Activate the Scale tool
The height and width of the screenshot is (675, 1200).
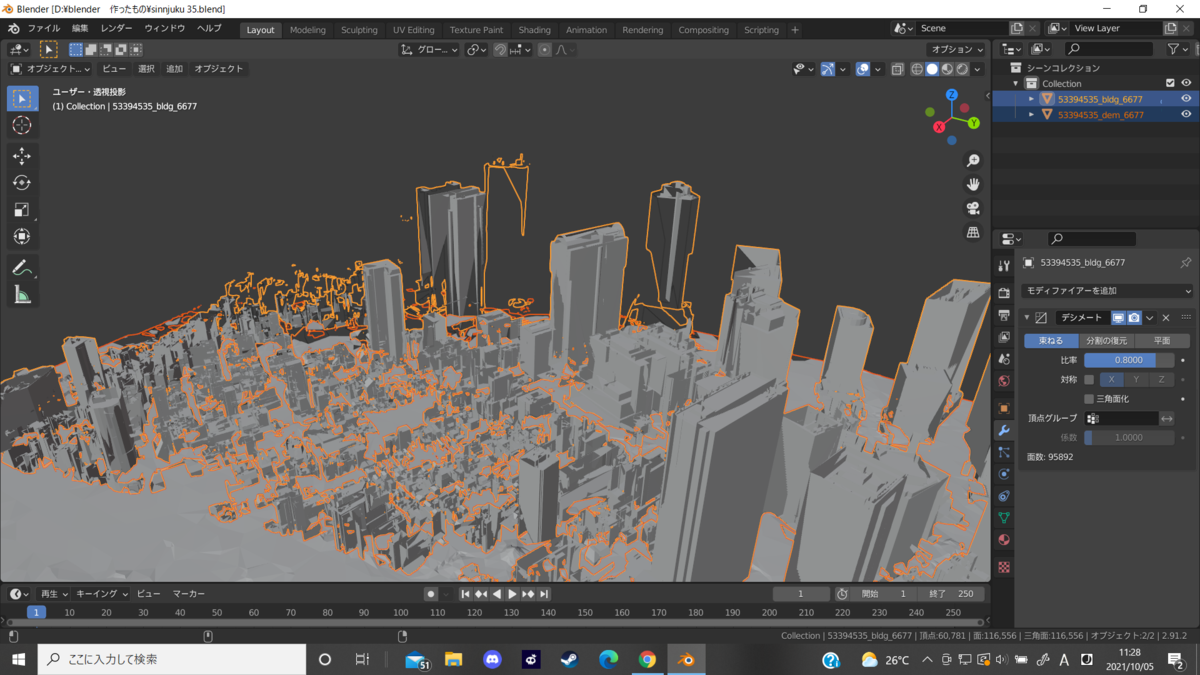(x=22, y=210)
